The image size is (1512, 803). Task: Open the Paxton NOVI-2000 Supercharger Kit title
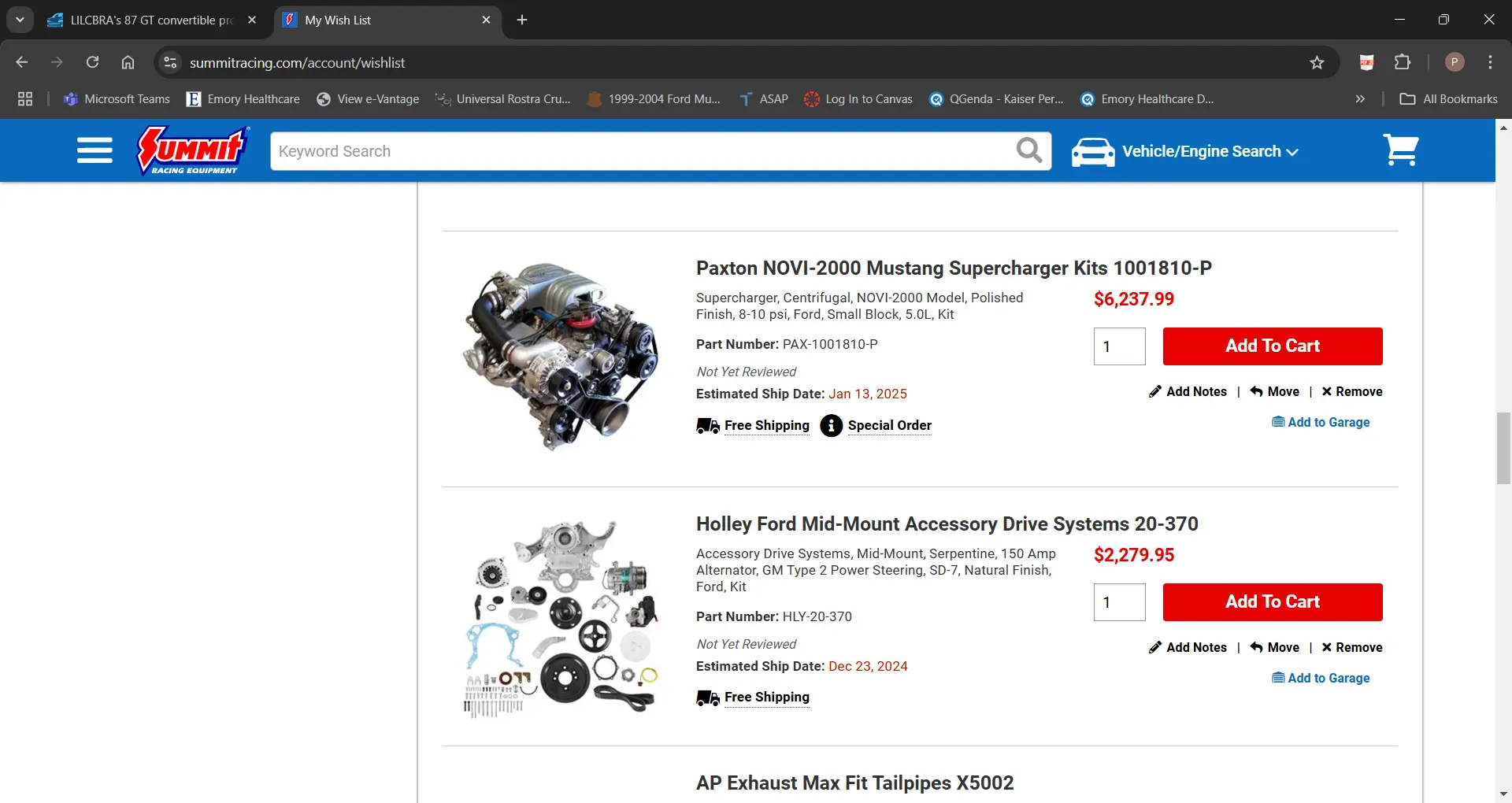(x=954, y=268)
